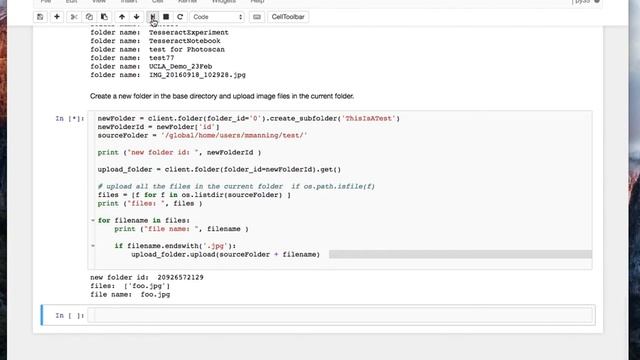This screenshot has width=640, height=360.
Task: Click the 'file name: foo.jpg' output line
Action: pyautogui.click(x=130, y=294)
